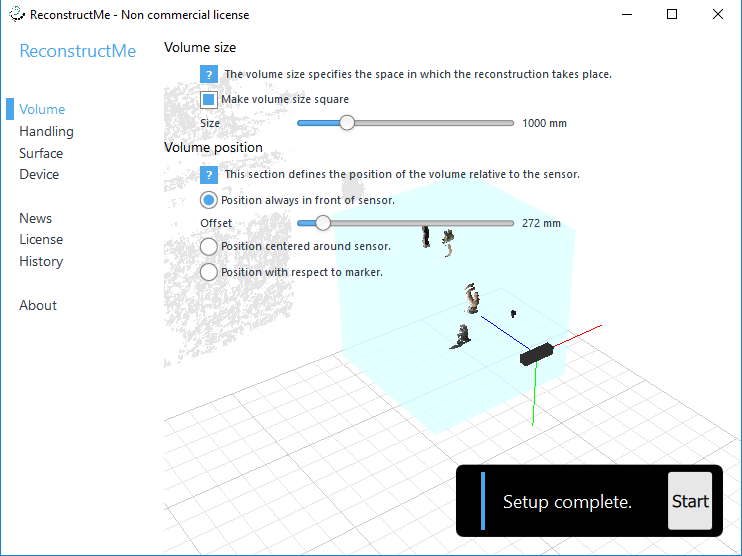Select Position centered around sensor
The height and width of the screenshot is (556, 742).
(x=209, y=247)
